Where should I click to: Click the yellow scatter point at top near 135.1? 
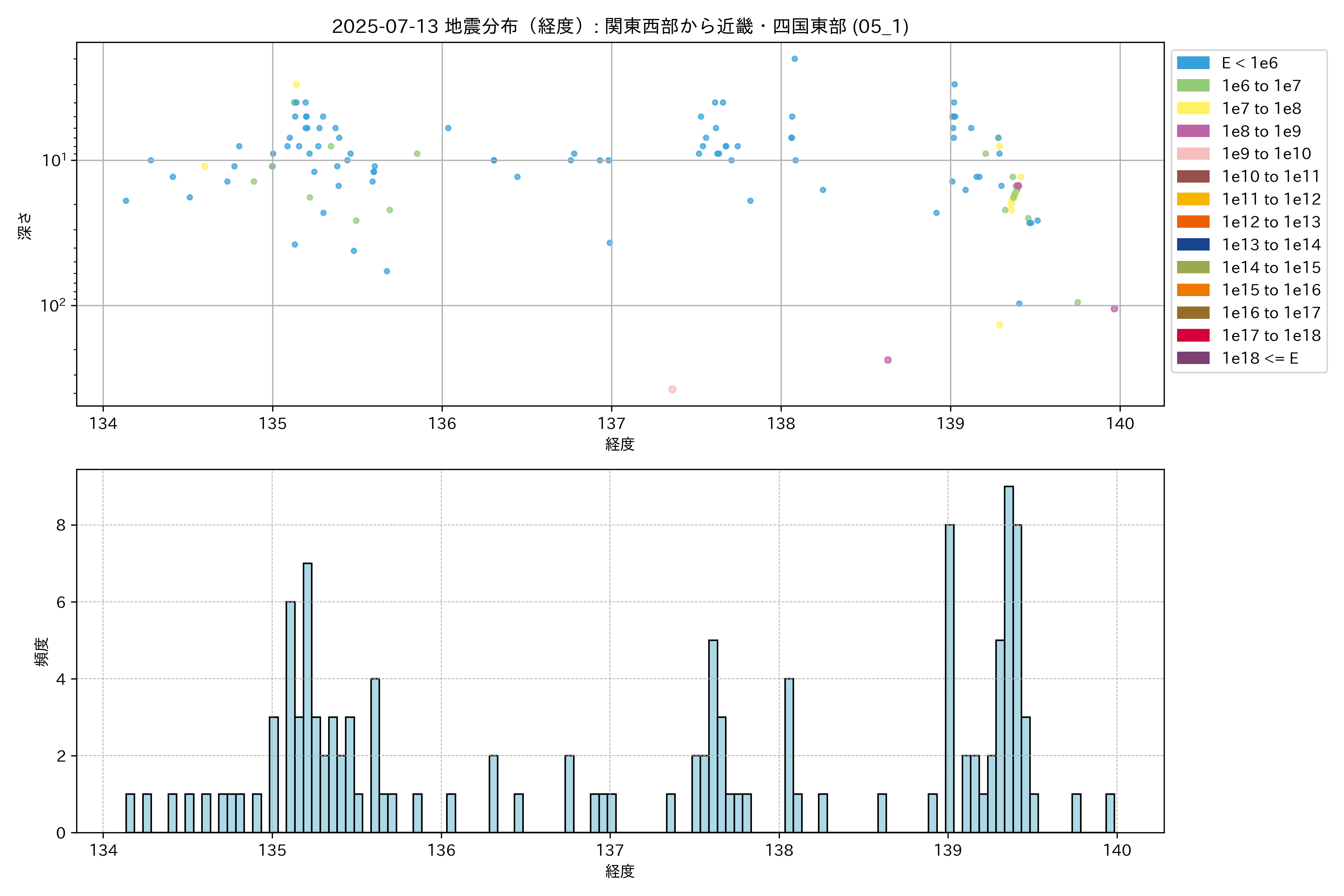296,85
